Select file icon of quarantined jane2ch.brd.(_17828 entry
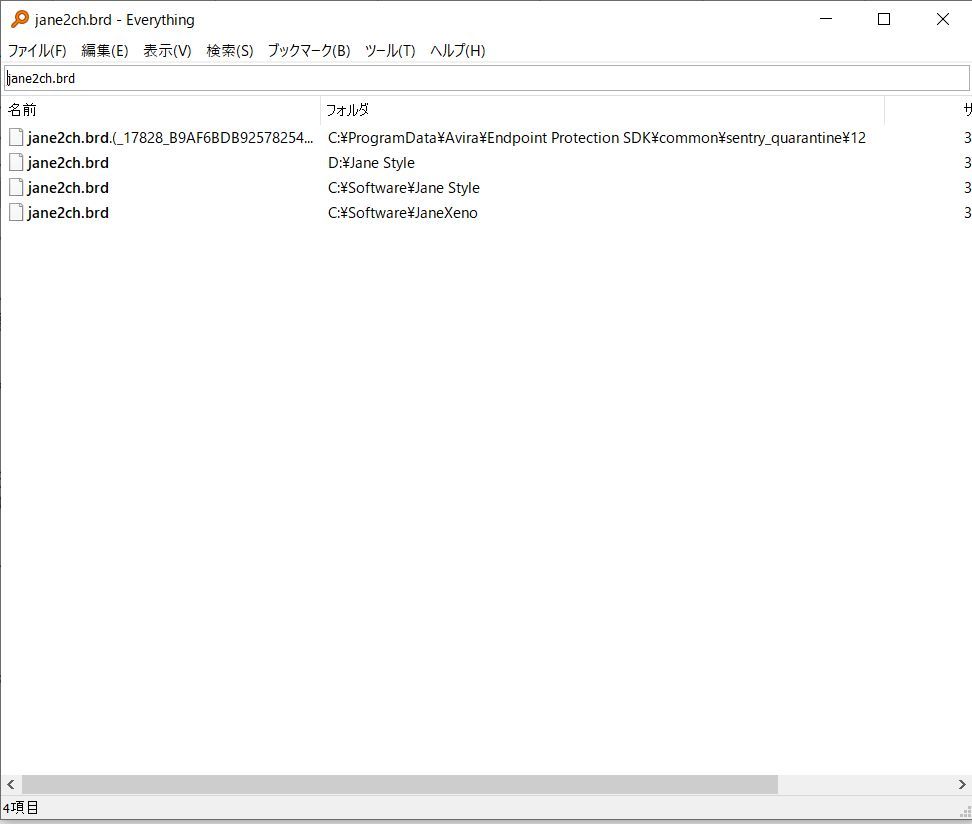Image resolution: width=972 pixels, height=824 pixels. pos(16,138)
